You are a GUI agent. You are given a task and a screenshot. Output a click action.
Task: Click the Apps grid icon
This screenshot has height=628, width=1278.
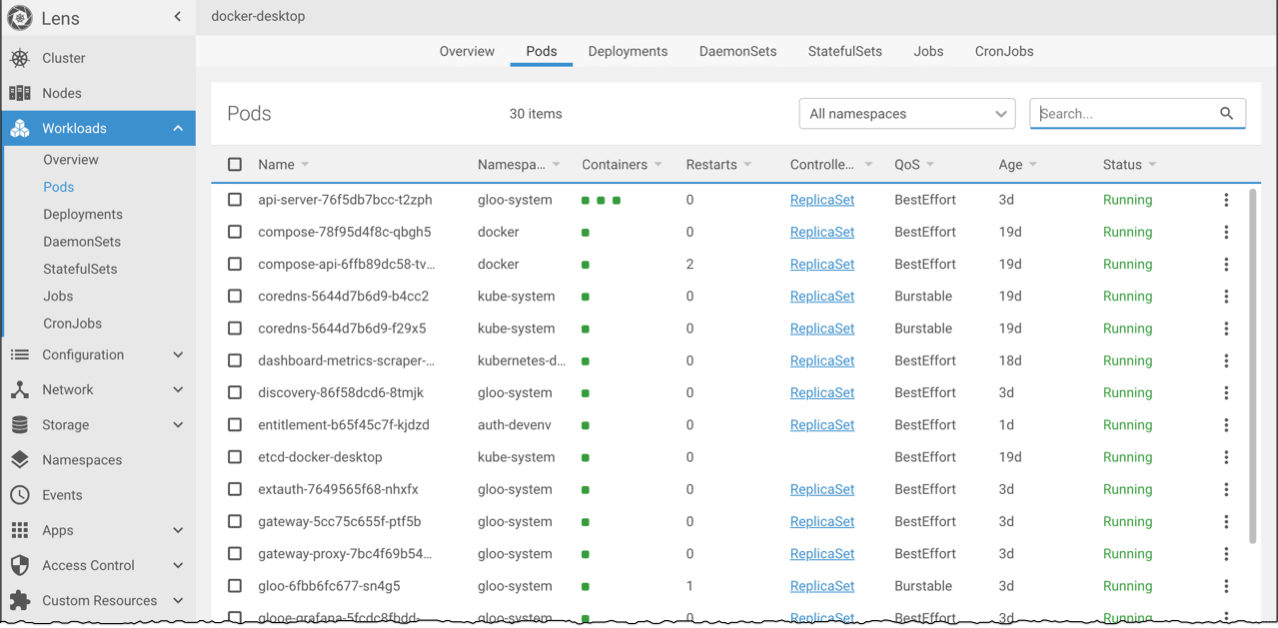coord(20,530)
